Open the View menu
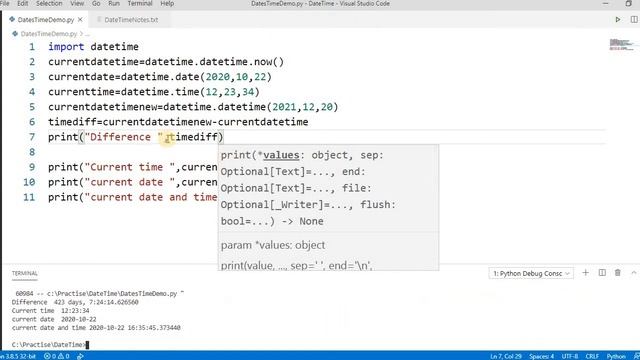640x360 pixels. coord(77,4)
